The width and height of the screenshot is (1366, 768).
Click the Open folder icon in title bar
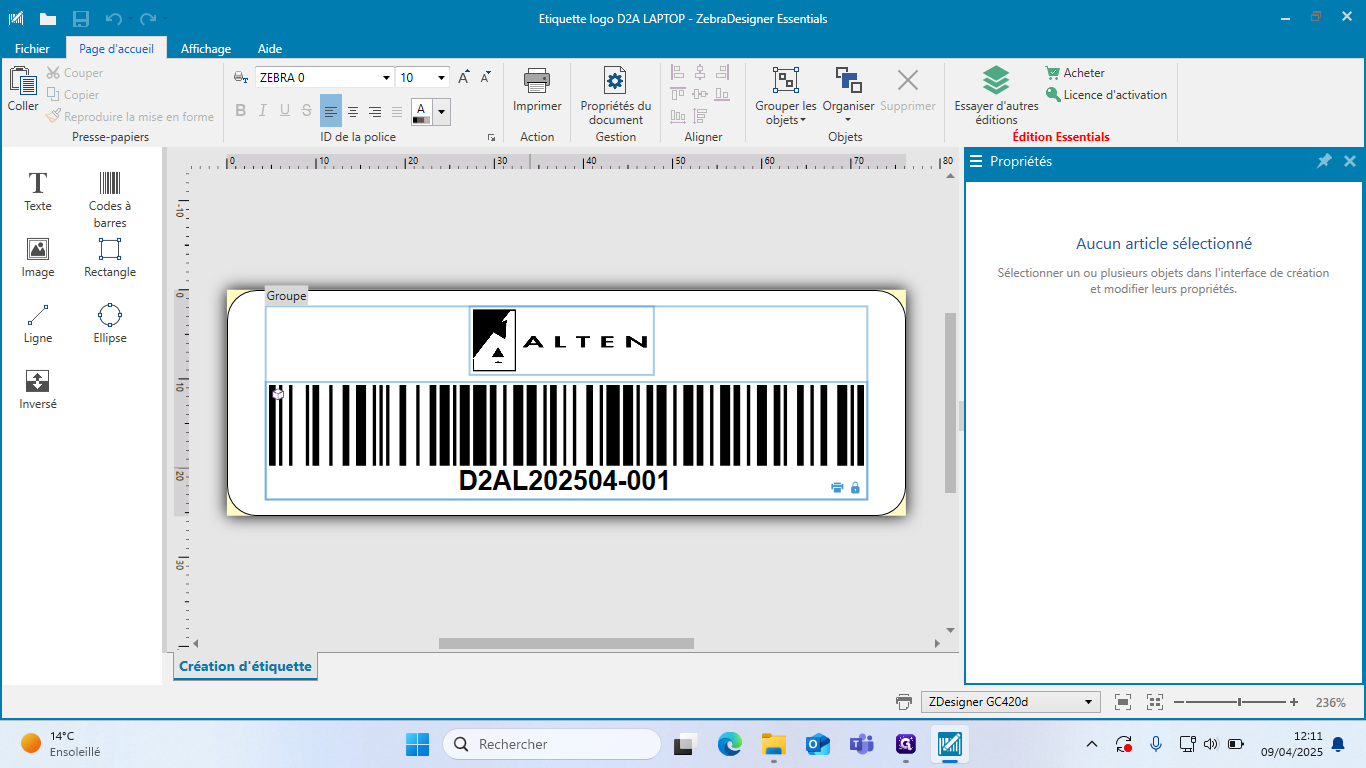48,18
